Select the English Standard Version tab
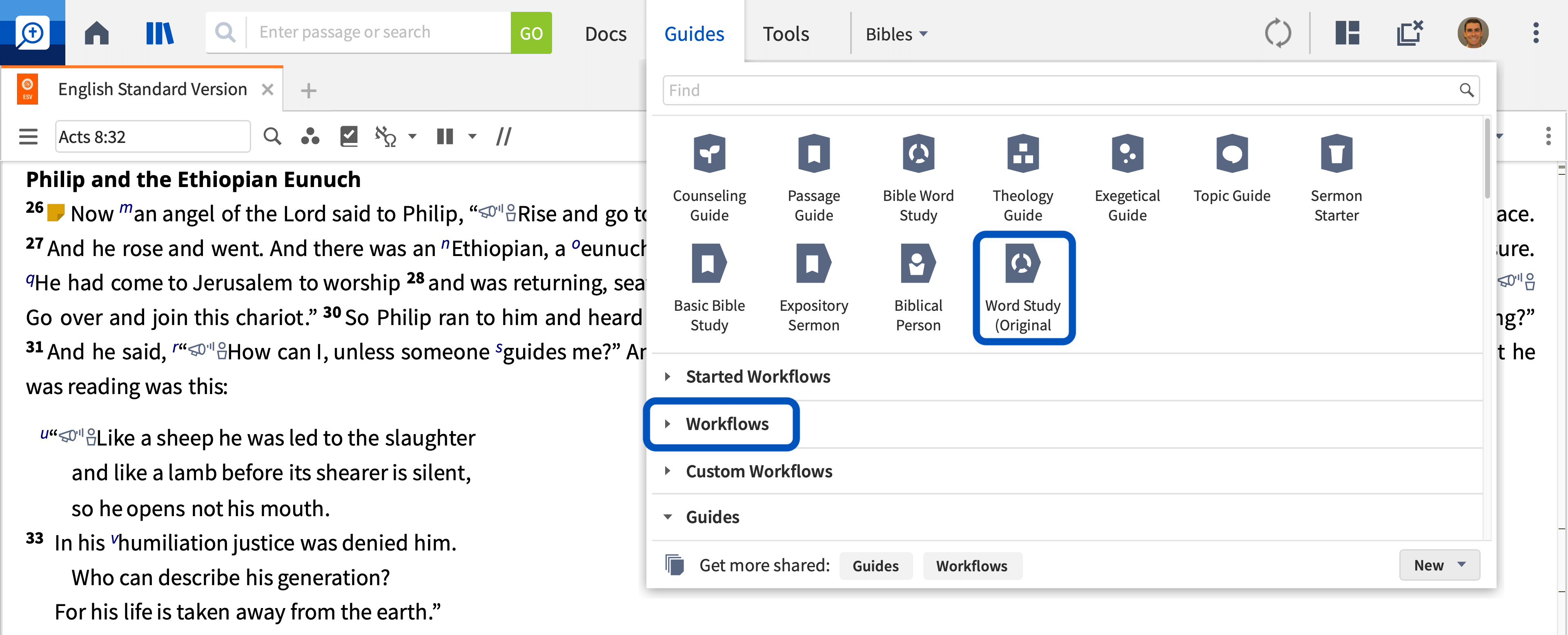 [152, 89]
